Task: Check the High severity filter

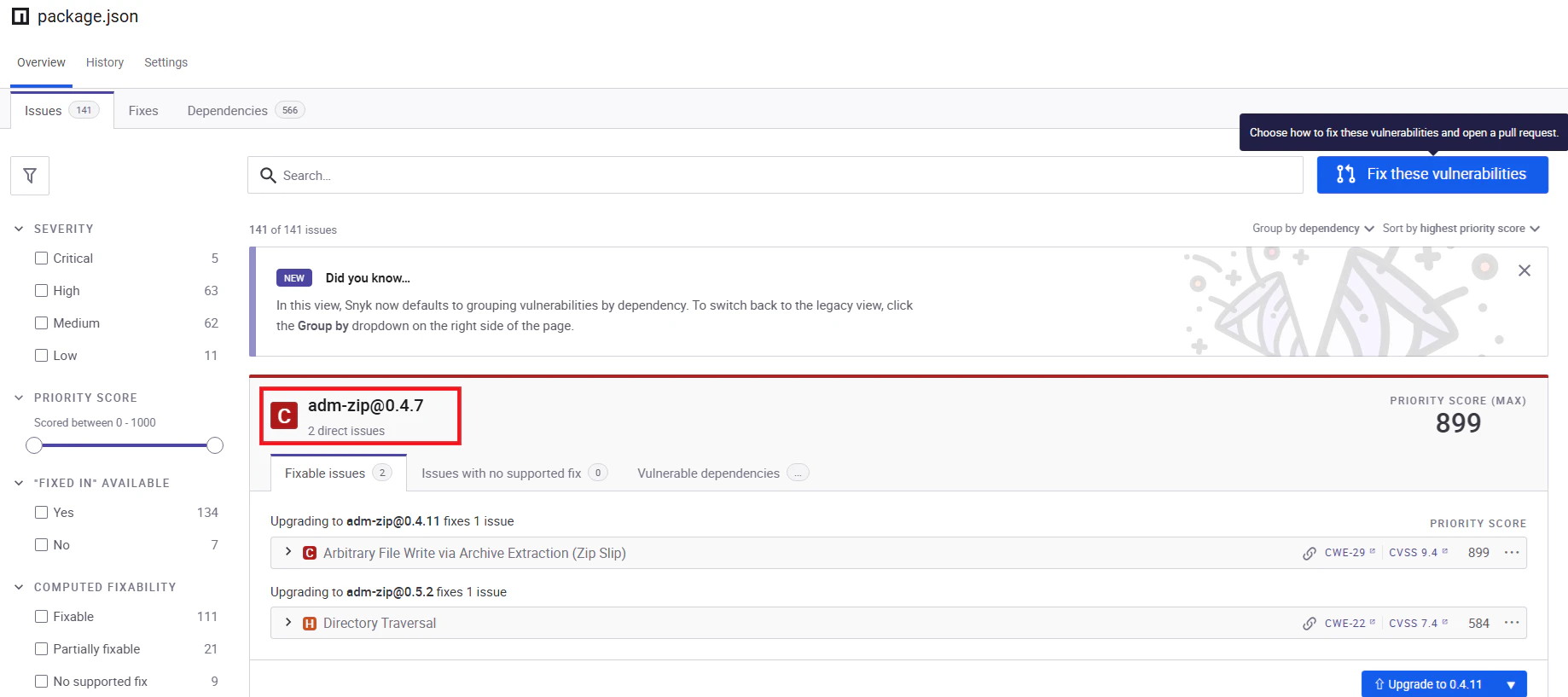Action: pyautogui.click(x=41, y=291)
